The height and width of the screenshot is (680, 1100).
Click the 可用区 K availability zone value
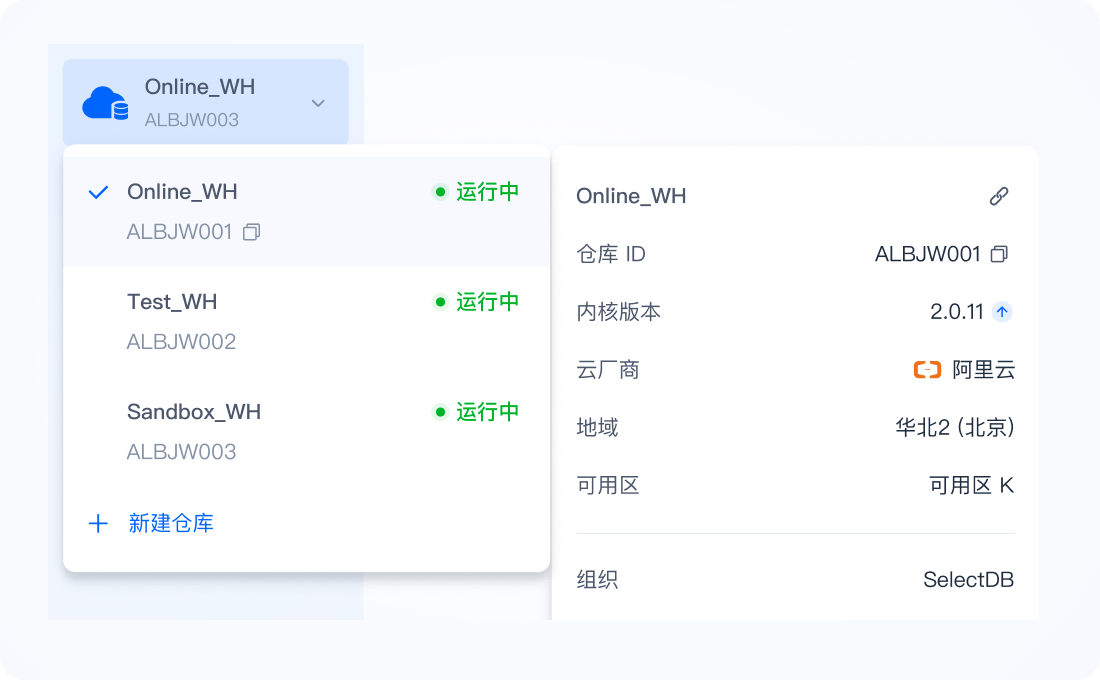(971, 485)
